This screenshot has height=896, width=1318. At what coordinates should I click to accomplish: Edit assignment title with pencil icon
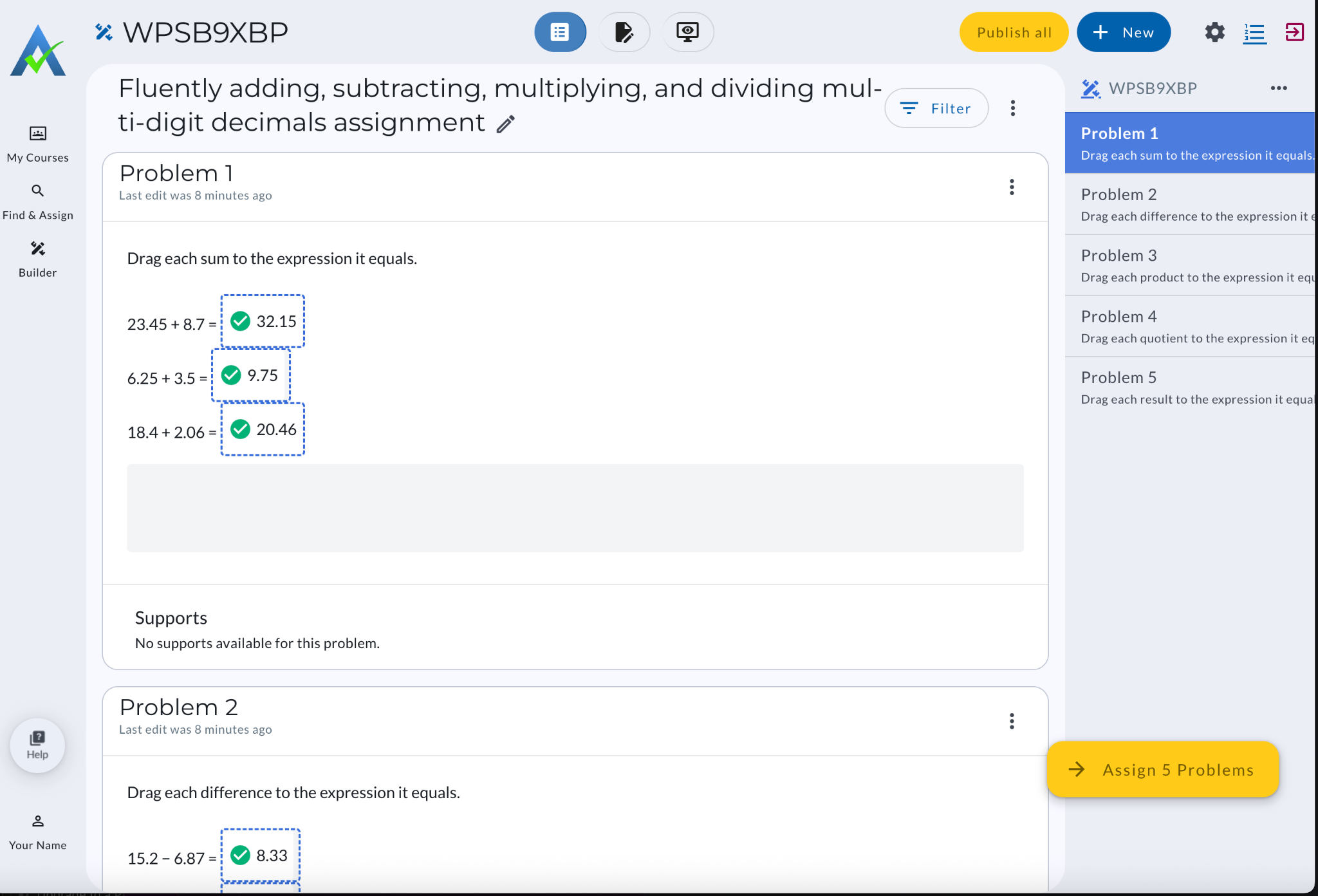click(506, 124)
